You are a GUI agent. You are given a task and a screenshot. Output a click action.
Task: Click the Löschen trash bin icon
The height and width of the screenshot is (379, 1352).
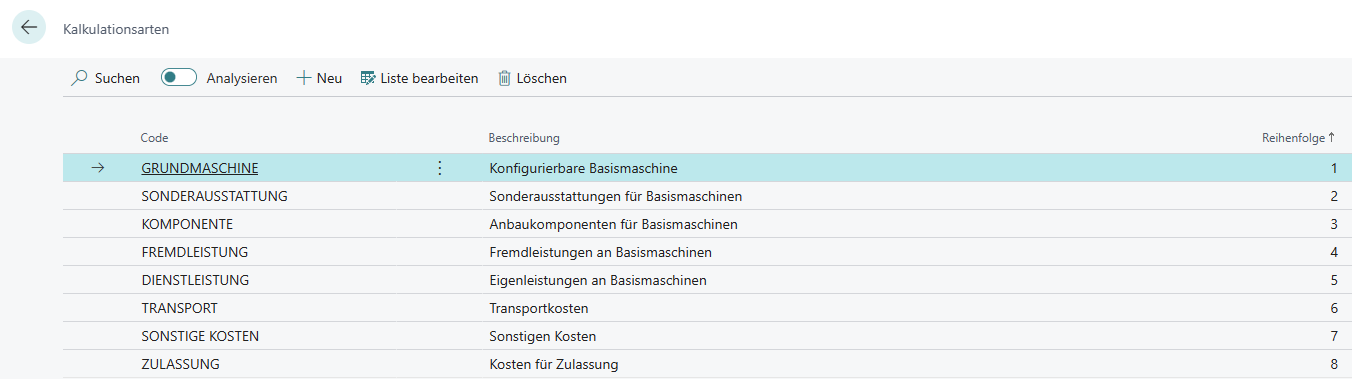click(504, 78)
